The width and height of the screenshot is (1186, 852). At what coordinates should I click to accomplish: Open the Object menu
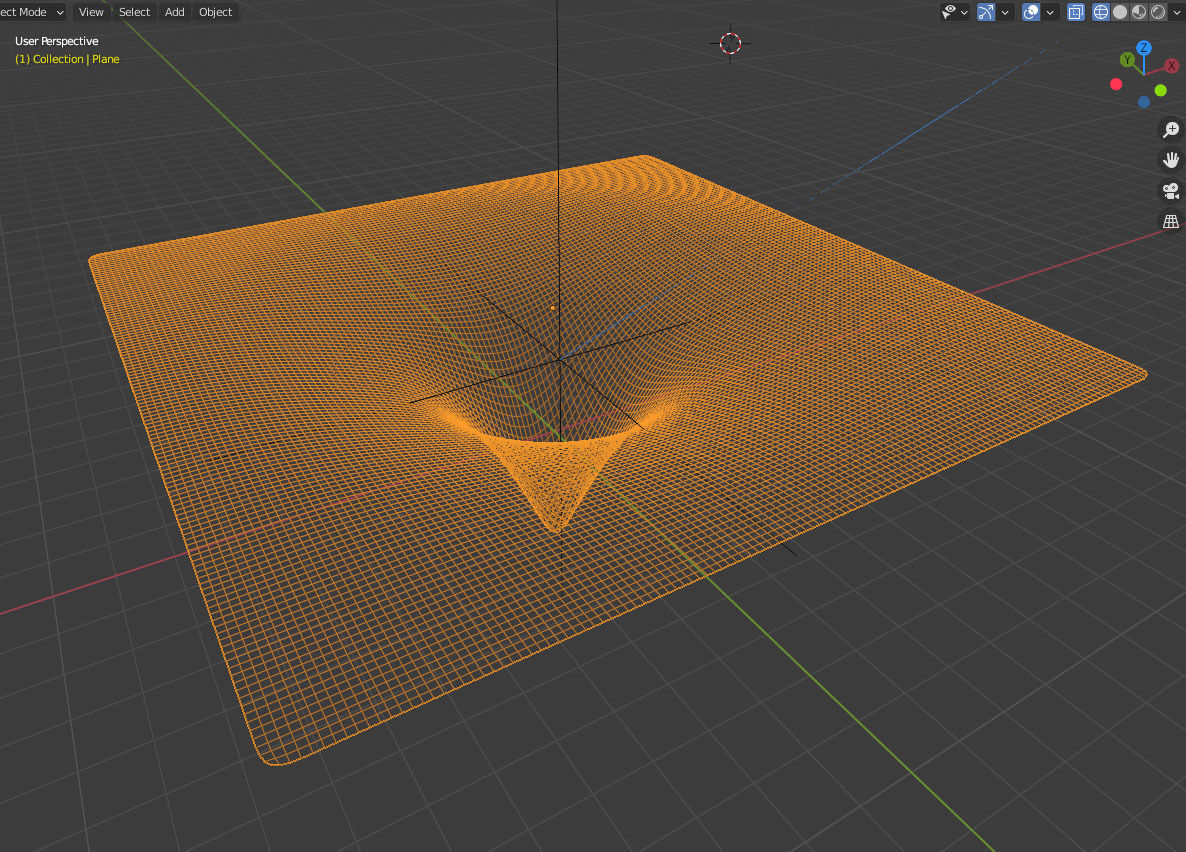(216, 12)
